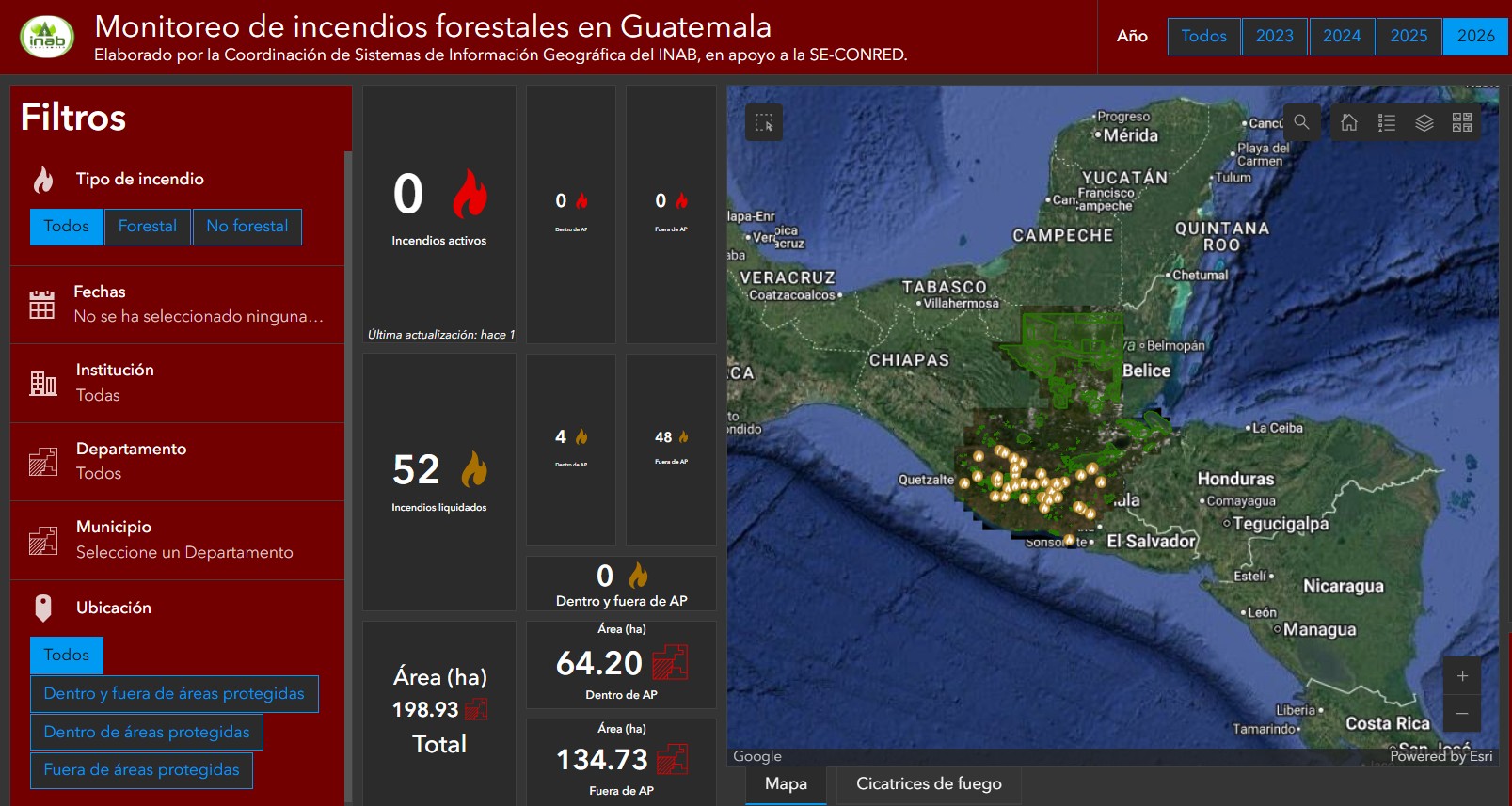This screenshot has width=1512, height=806.
Task: Expand the Institución filter
Action: (x=177, y=383)
